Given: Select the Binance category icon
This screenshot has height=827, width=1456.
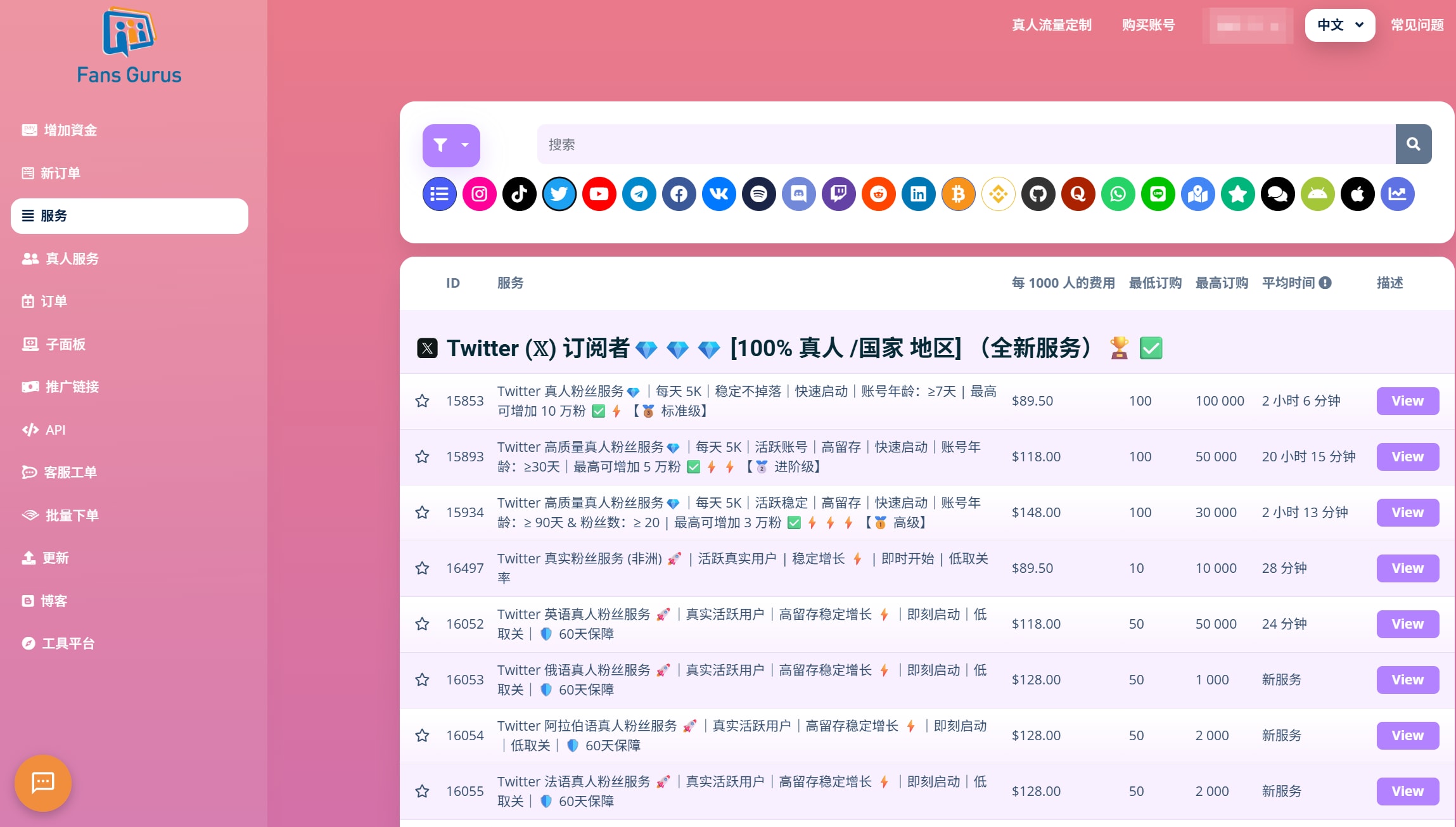Looking at the screenshot, I should pos(998,194).
